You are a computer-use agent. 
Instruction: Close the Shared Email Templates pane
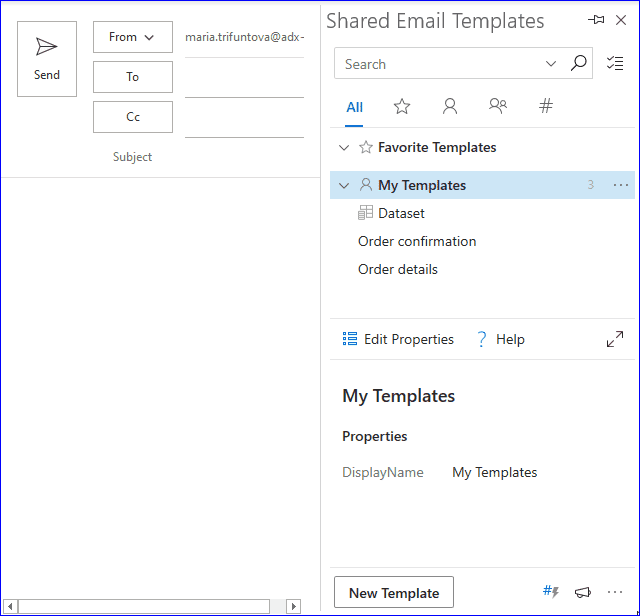tap(621, 20)
